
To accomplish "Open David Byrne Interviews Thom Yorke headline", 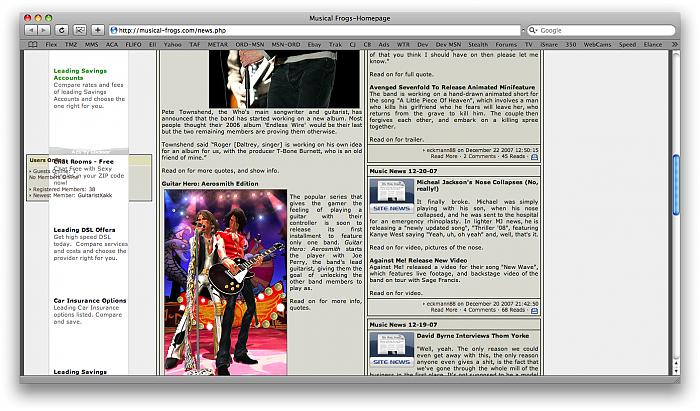I will [473, 336].
